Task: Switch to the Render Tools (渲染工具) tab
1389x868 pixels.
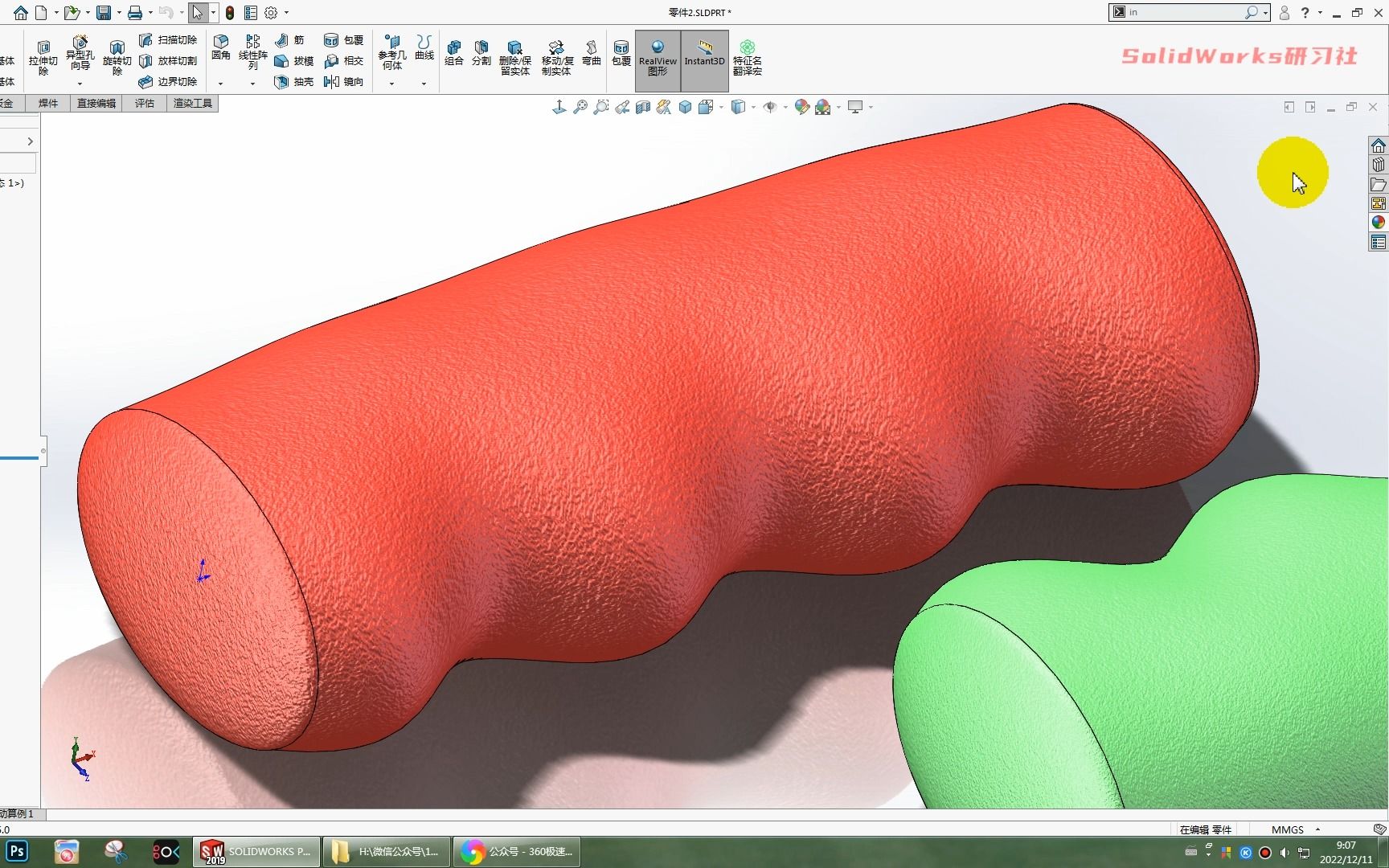Action: (x=193, y=103)
